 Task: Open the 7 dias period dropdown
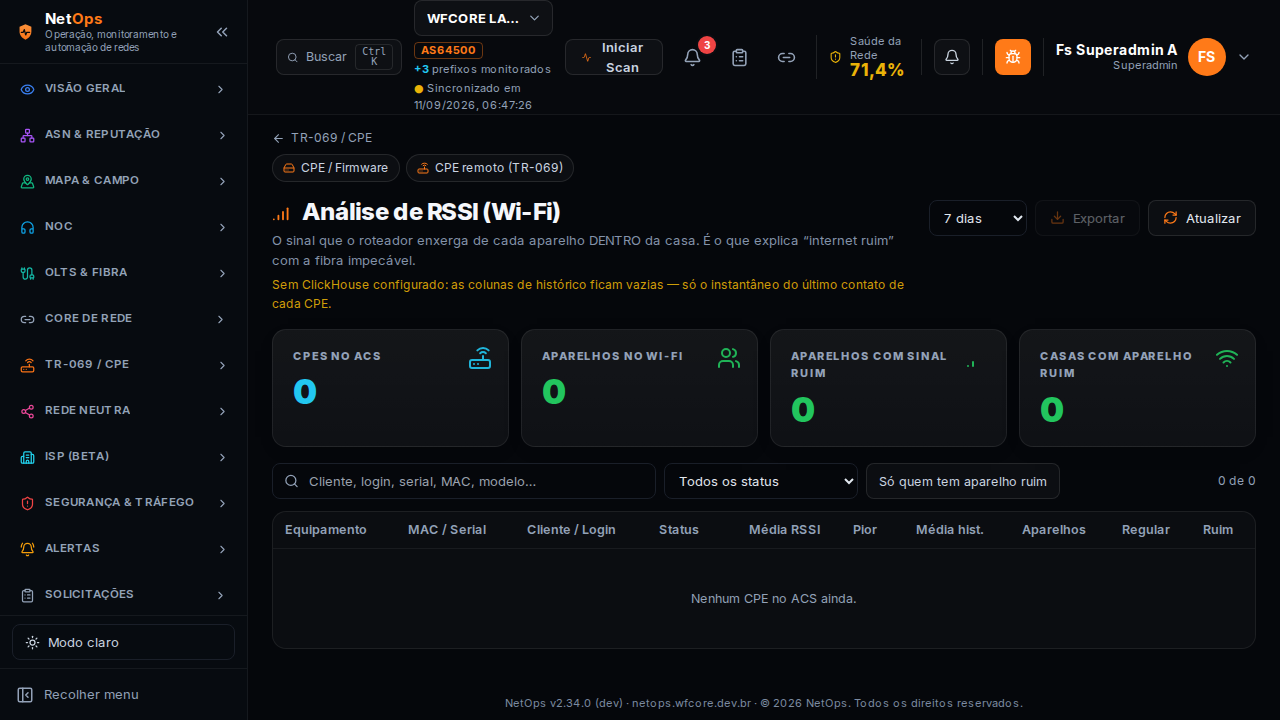[x=978, y=218]
